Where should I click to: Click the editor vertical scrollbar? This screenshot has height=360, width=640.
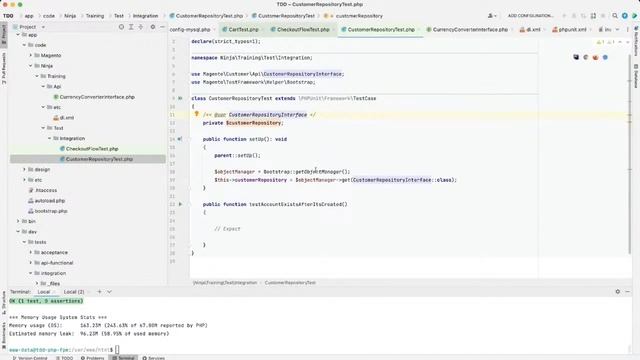coord(629,155)
